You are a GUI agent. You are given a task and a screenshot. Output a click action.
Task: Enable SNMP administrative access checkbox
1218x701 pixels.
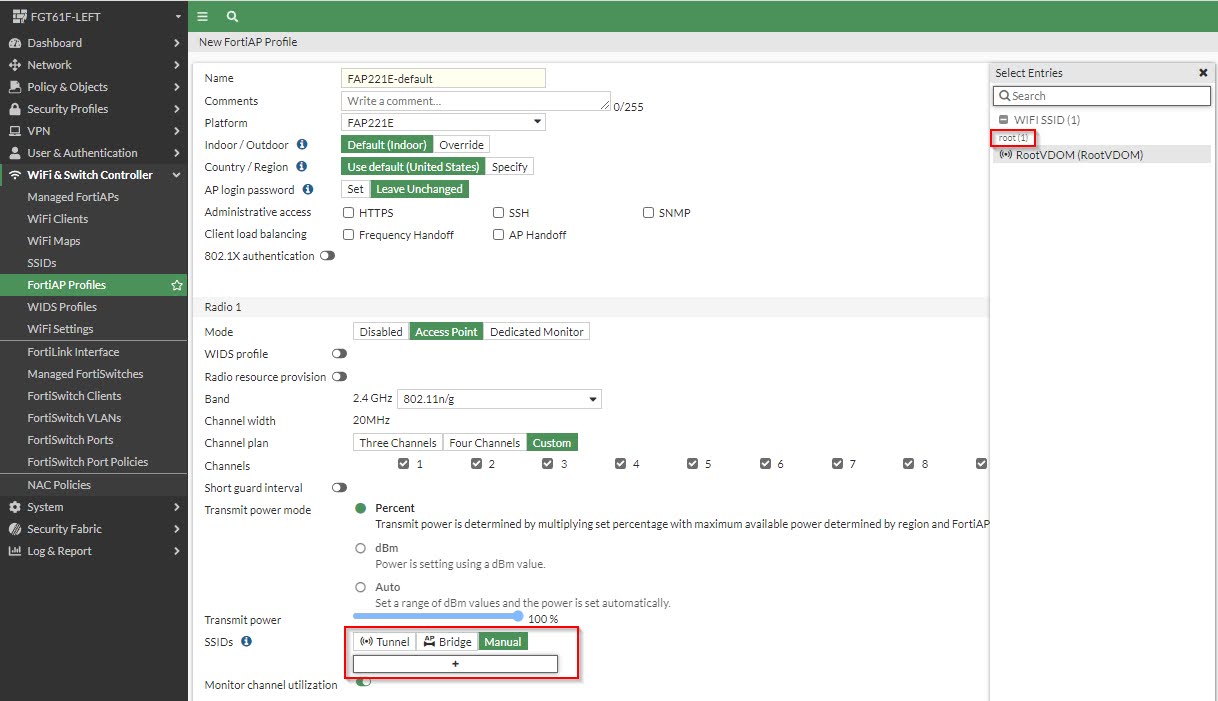(x=648, y=213)
